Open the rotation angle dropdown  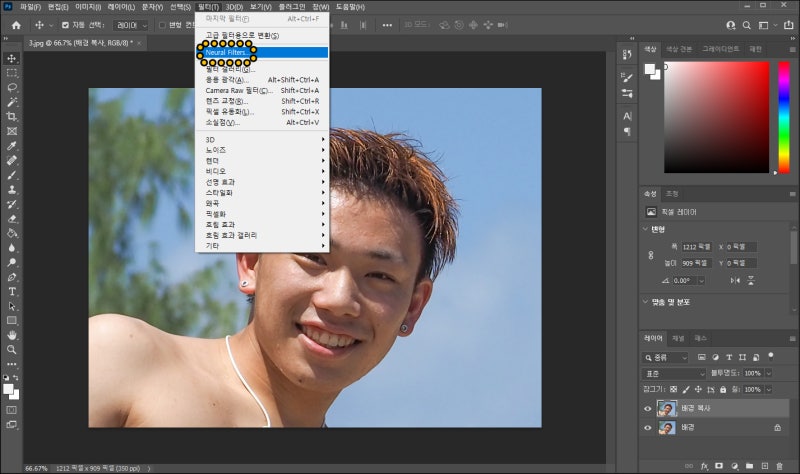tap(702, 281)
